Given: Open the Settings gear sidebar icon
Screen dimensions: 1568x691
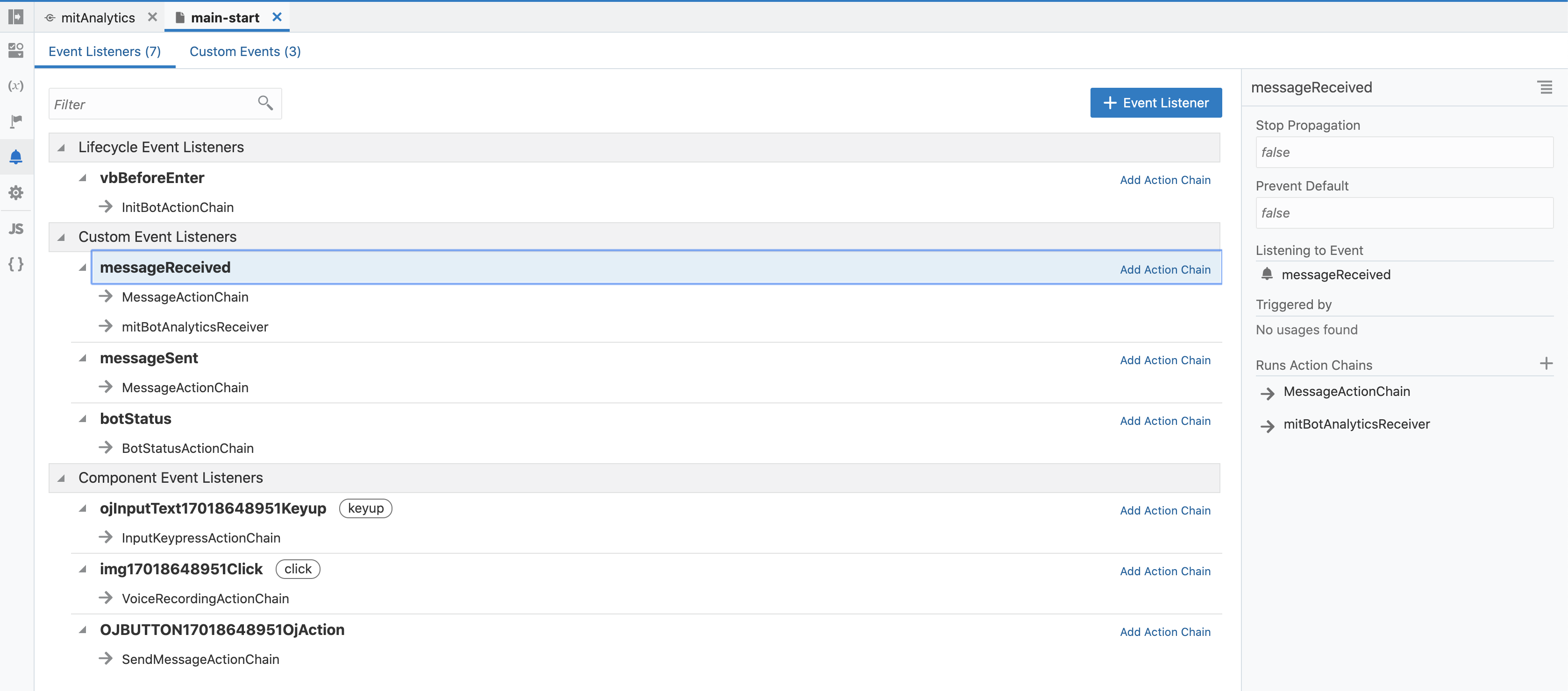Looking at the screenshot, I should [x=16, y=193].
